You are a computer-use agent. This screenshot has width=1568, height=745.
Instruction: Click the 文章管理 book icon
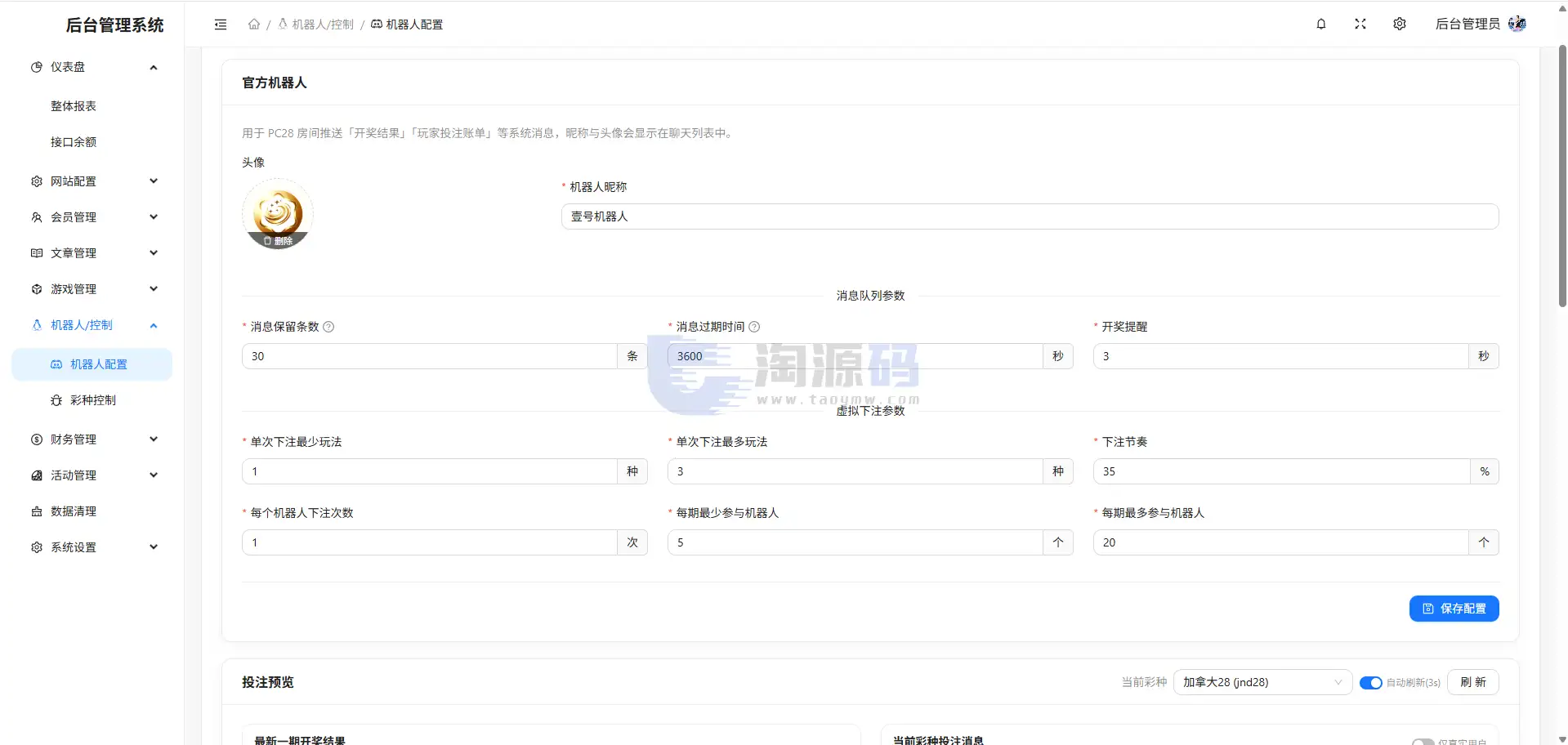(37, 253)
